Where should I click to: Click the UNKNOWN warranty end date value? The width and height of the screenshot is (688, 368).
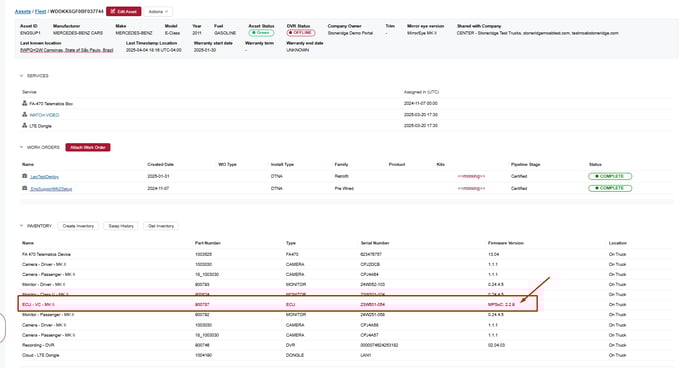pos(297,50)
